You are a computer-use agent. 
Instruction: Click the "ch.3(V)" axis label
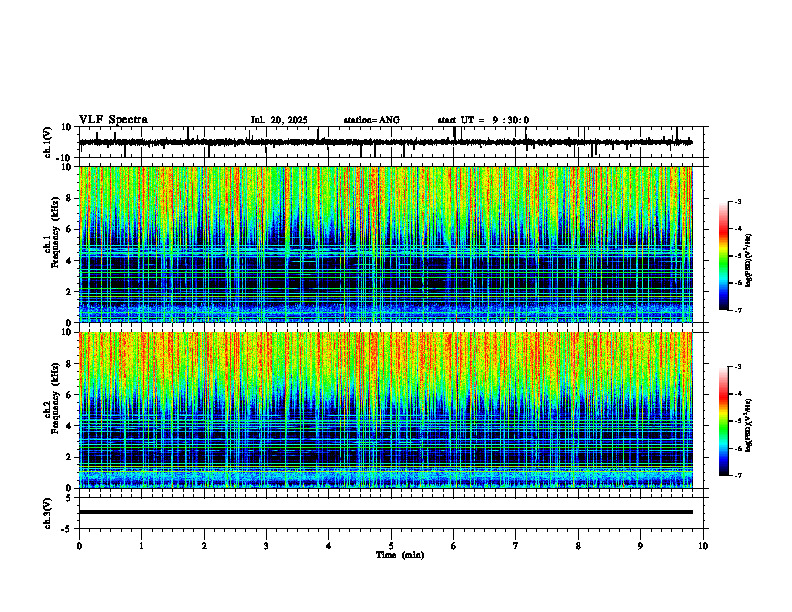pyautogui.click(x=48, y=513)
